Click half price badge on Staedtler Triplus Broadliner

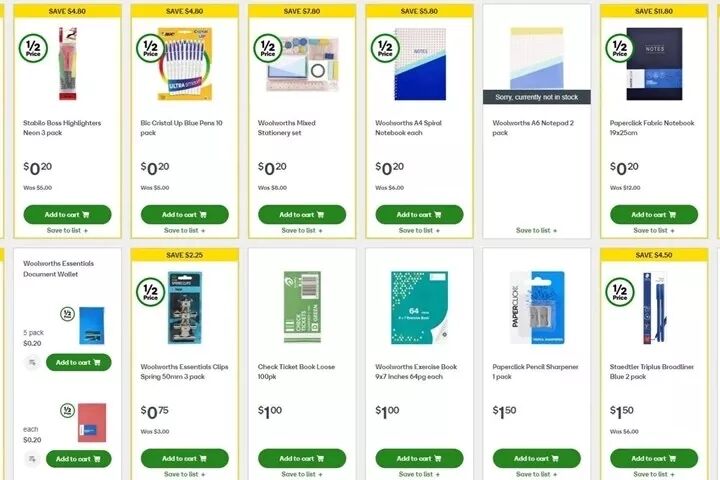620,292
